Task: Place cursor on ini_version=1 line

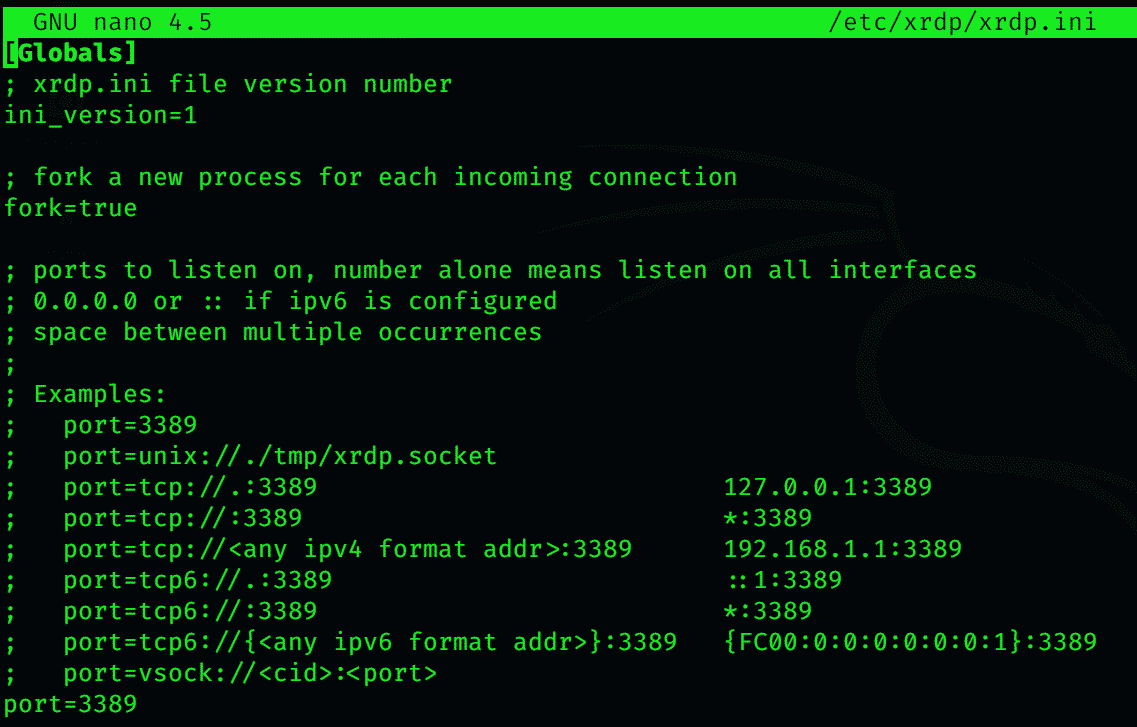Action: [x=101, y=115]
